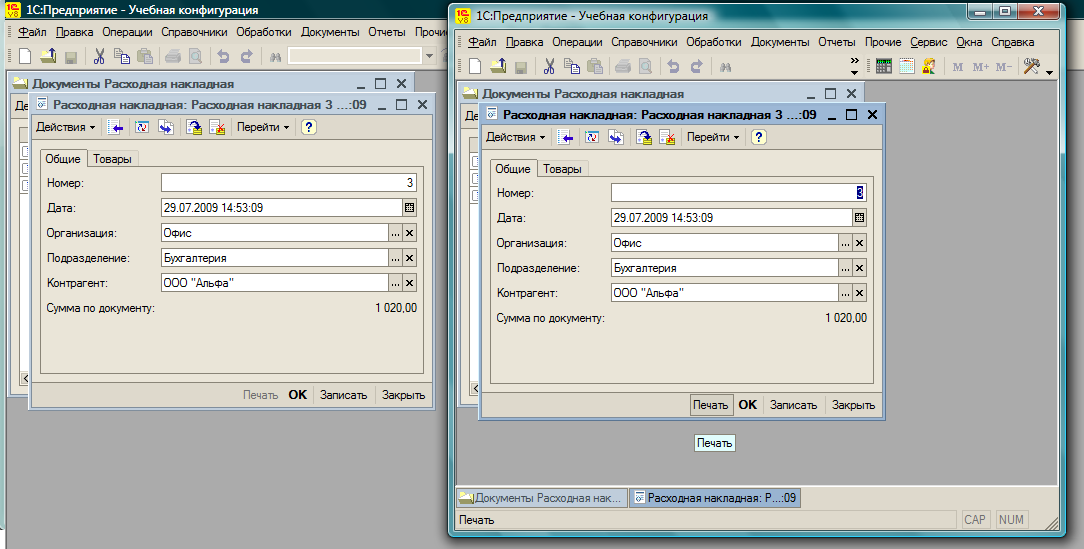Clear Организация using the X button in right form
This screenshot has width=1084, height=549.
(859, 243)
